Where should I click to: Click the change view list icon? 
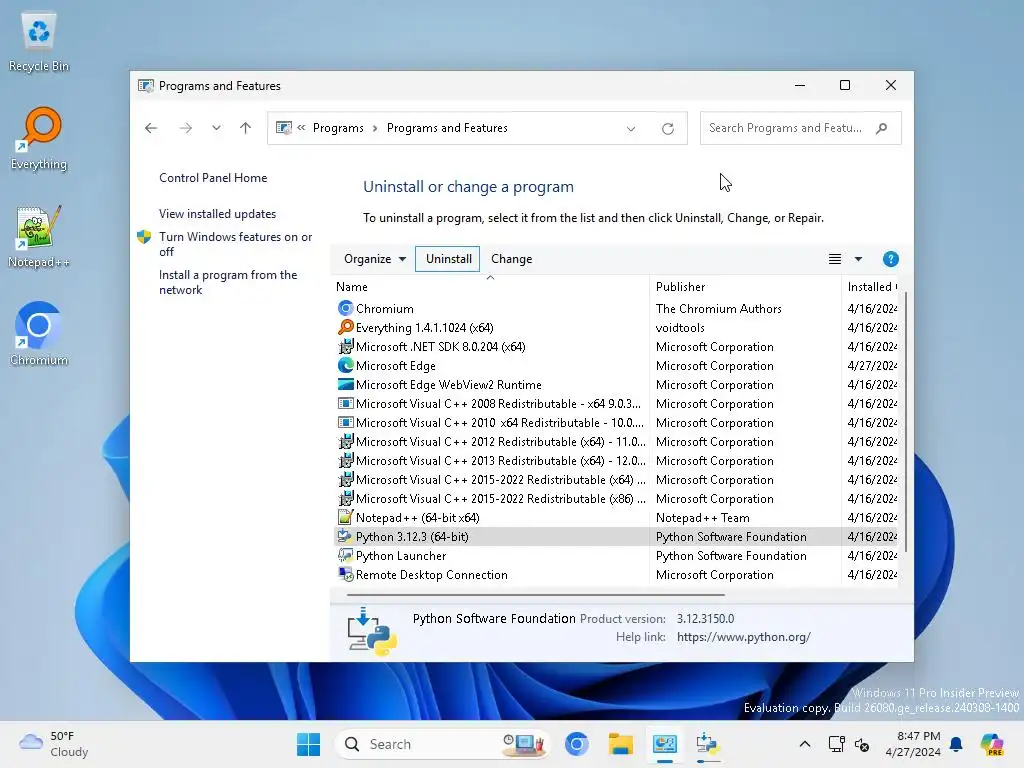point(835,259)
